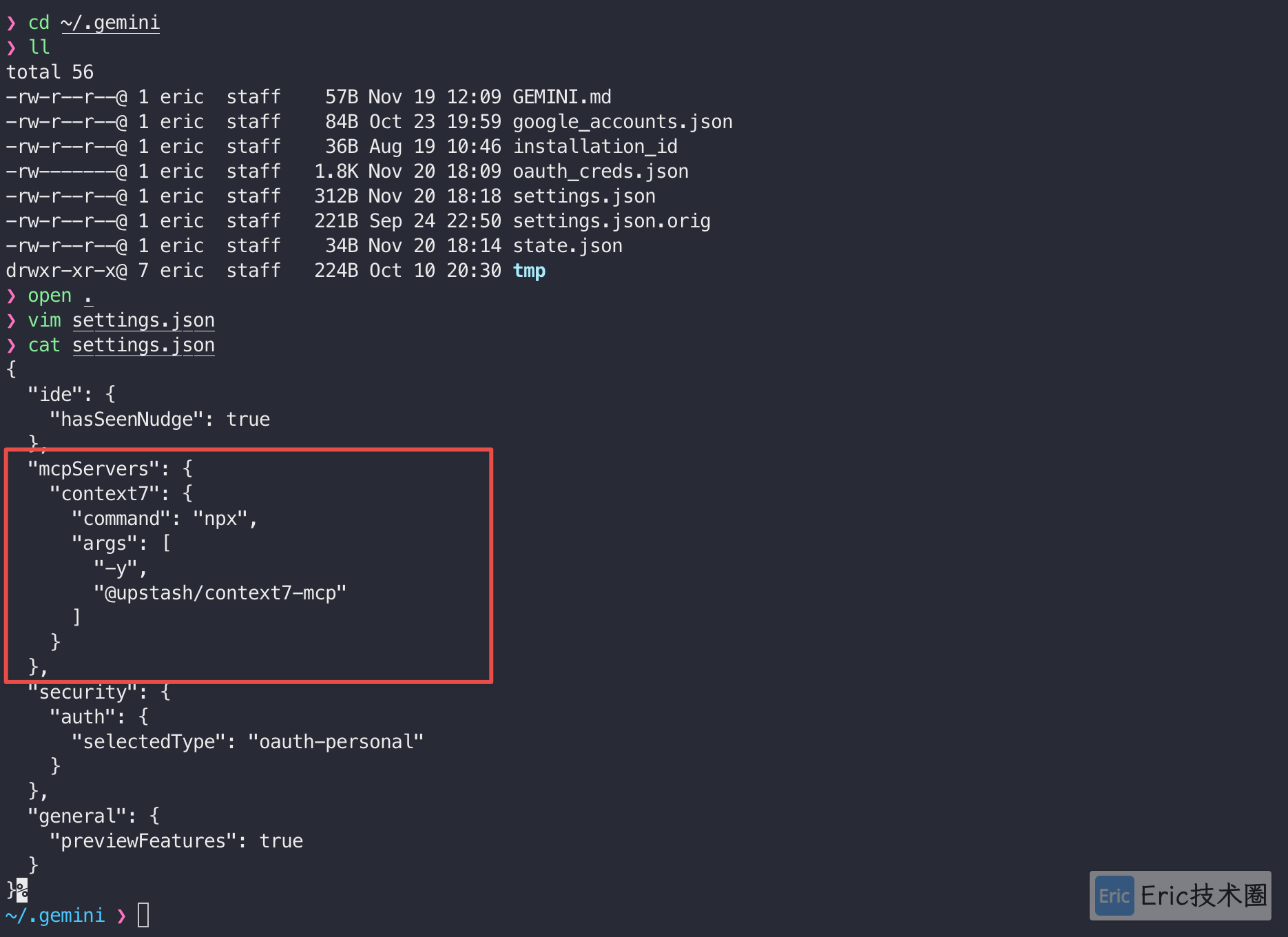Select GEMINI.md file name in the listing

click(x=562, y=97)
